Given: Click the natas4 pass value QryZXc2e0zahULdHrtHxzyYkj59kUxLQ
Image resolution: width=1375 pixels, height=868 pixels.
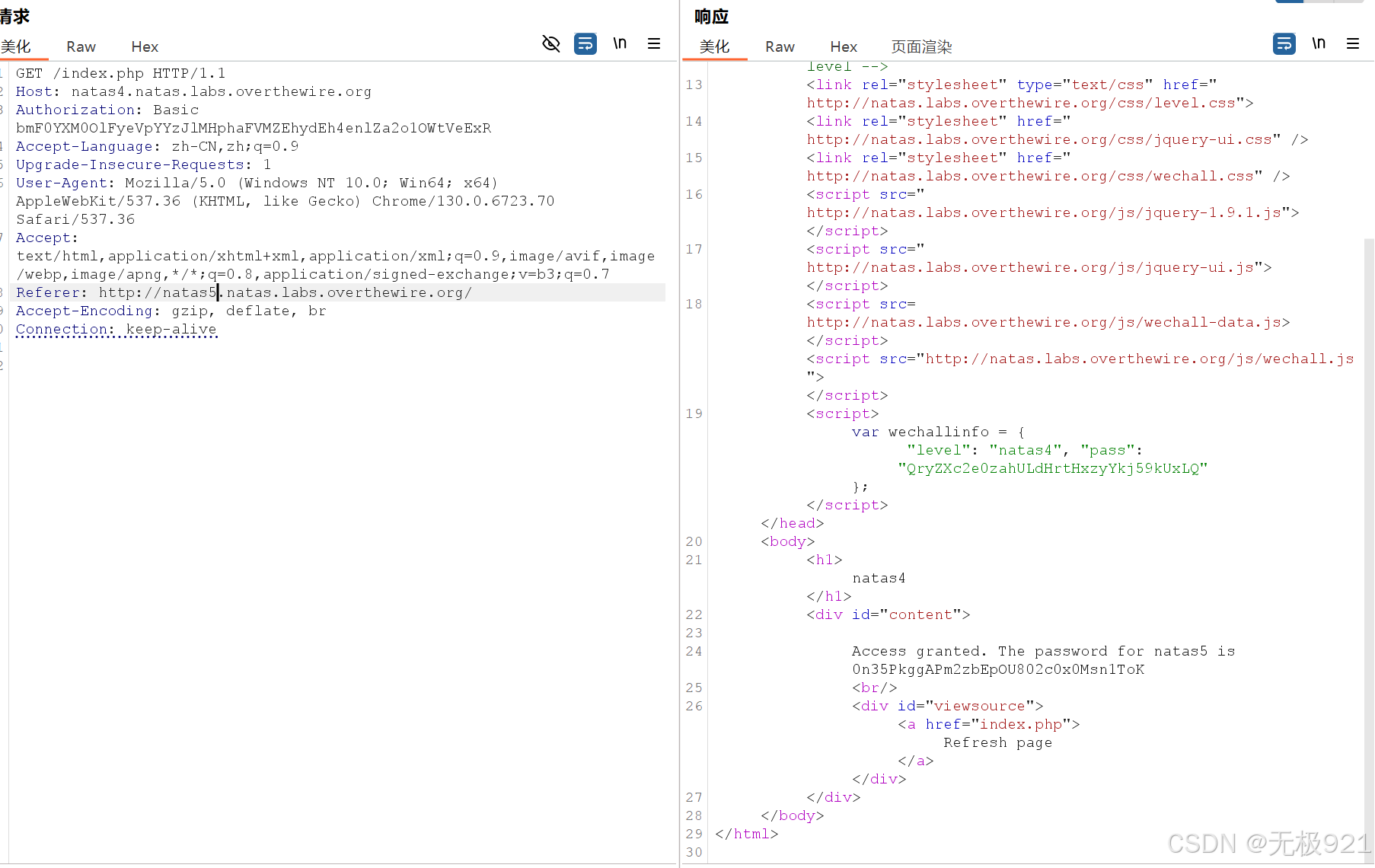Looking at the screenshot, I should pos(1052,468).
